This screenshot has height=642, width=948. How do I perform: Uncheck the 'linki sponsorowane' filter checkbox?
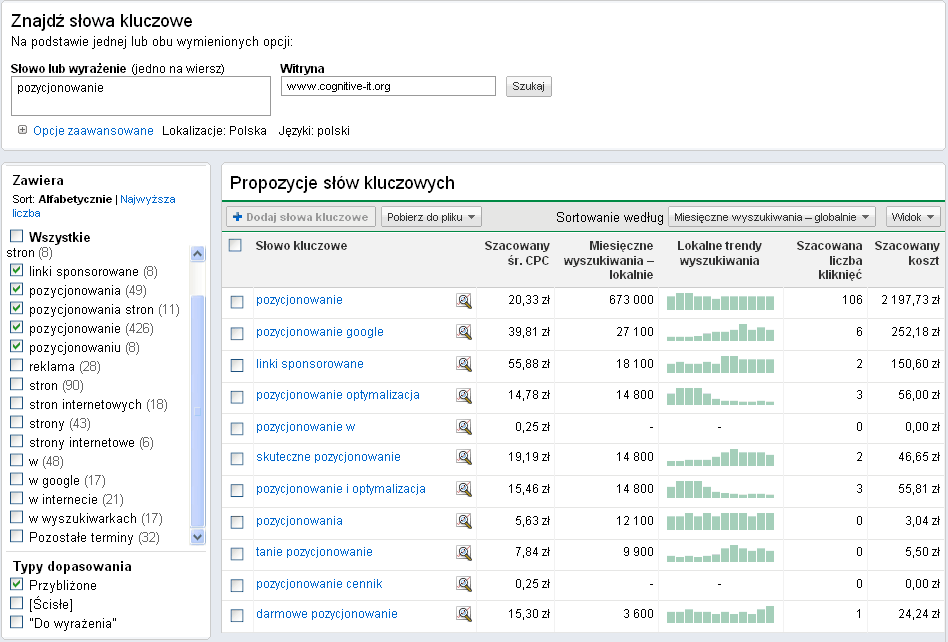coord(16,272)
